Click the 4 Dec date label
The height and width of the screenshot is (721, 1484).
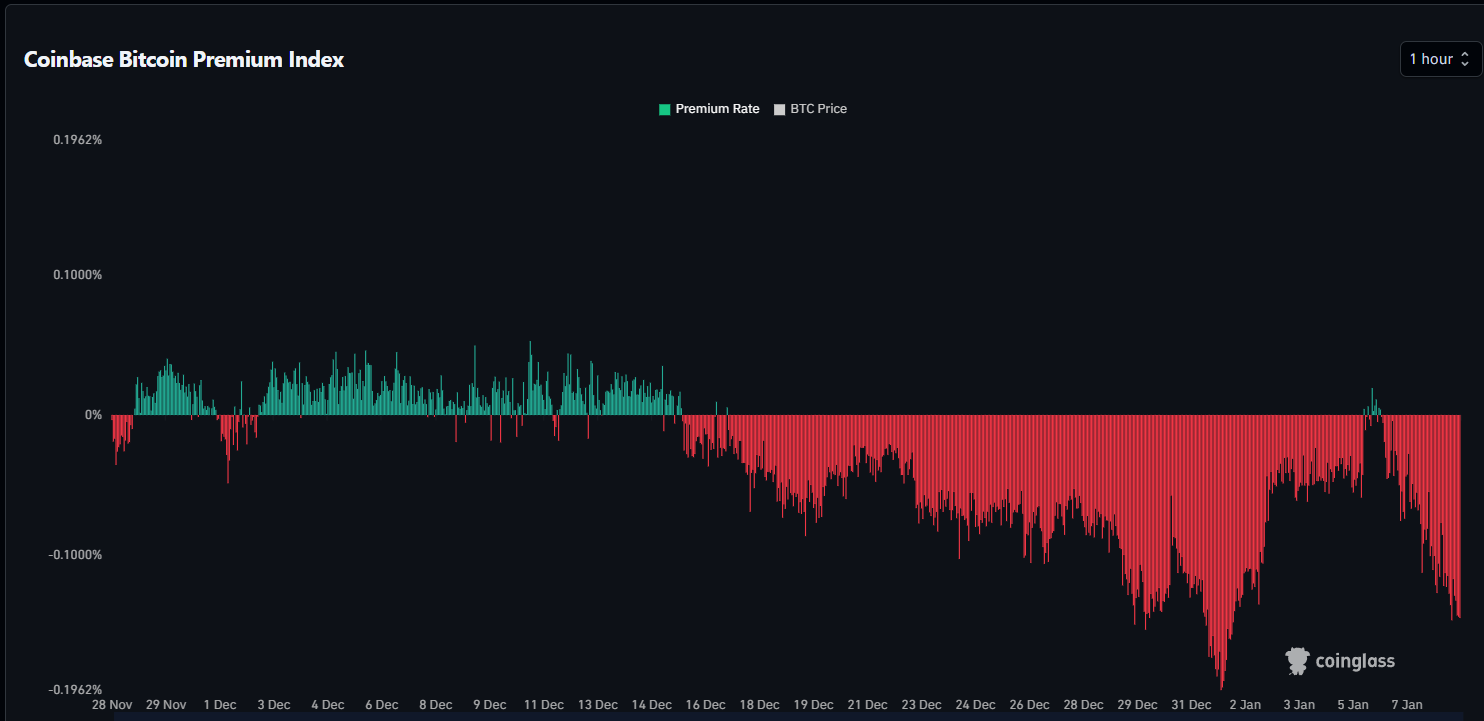click(328, 705)
